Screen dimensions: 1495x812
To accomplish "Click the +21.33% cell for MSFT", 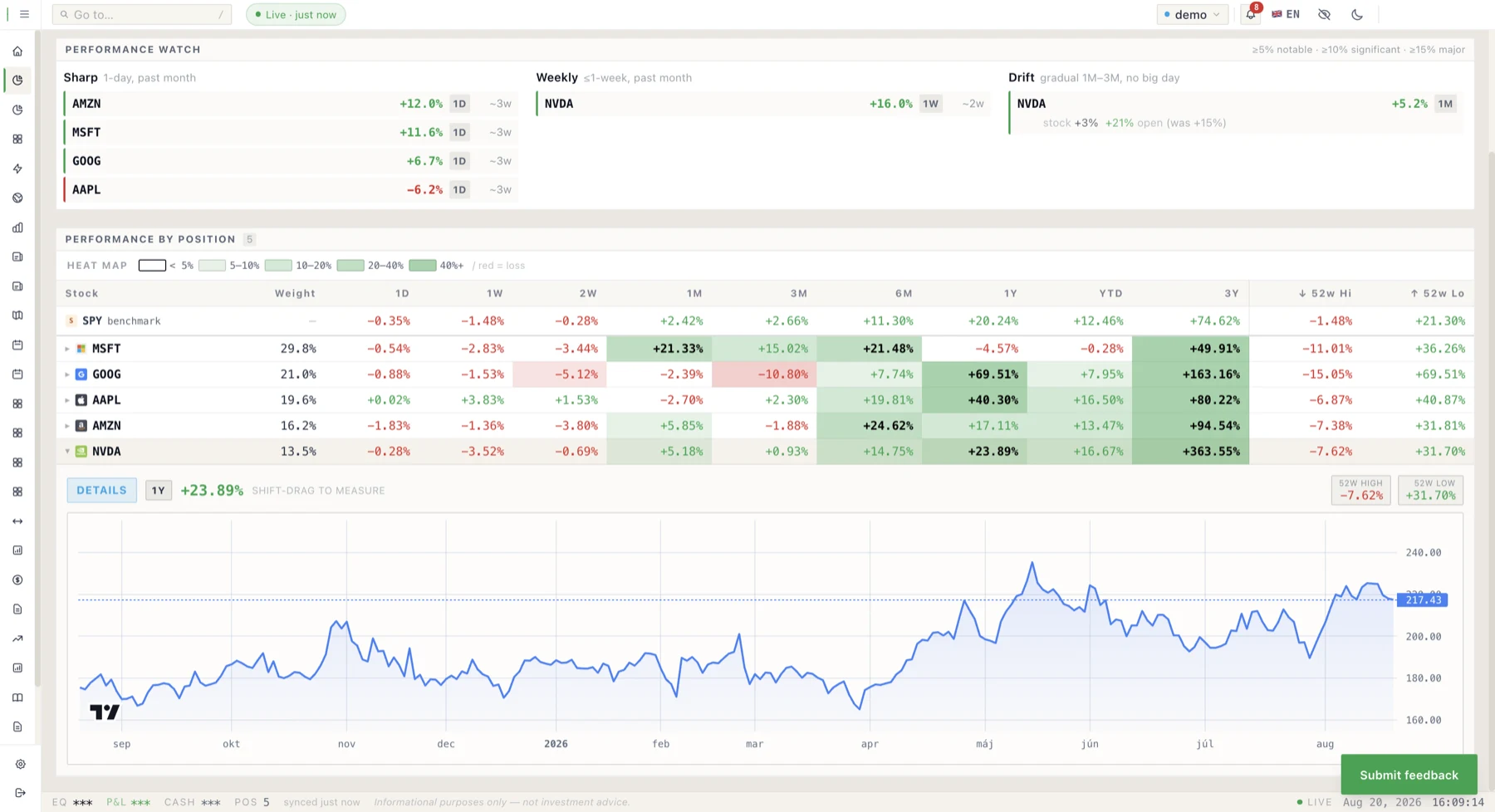I will coord(659,349).
